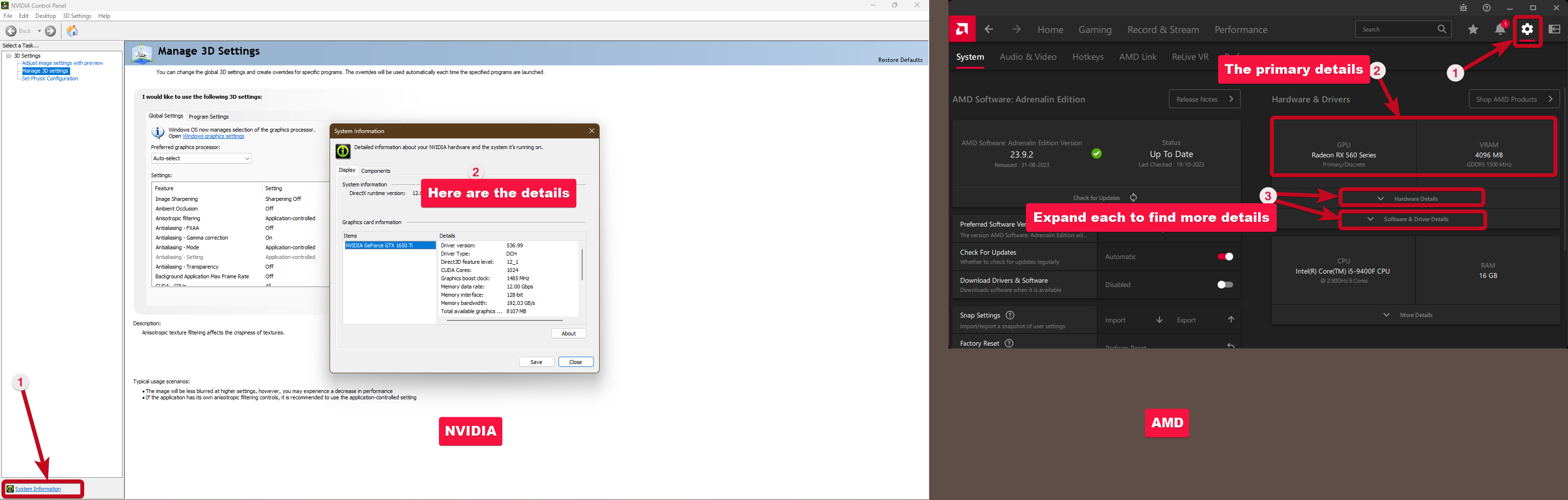Open AMD settings gear icon
This screenshot has height=500, width=1568.
pyautogui.click(x=1527, y=29)
